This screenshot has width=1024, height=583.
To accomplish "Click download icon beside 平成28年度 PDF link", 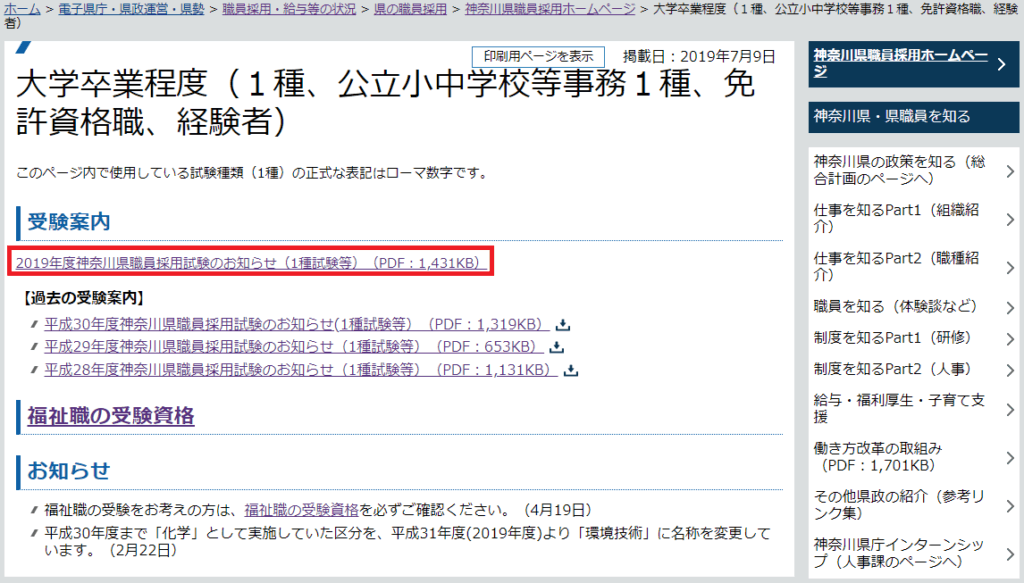I will 571,370.
